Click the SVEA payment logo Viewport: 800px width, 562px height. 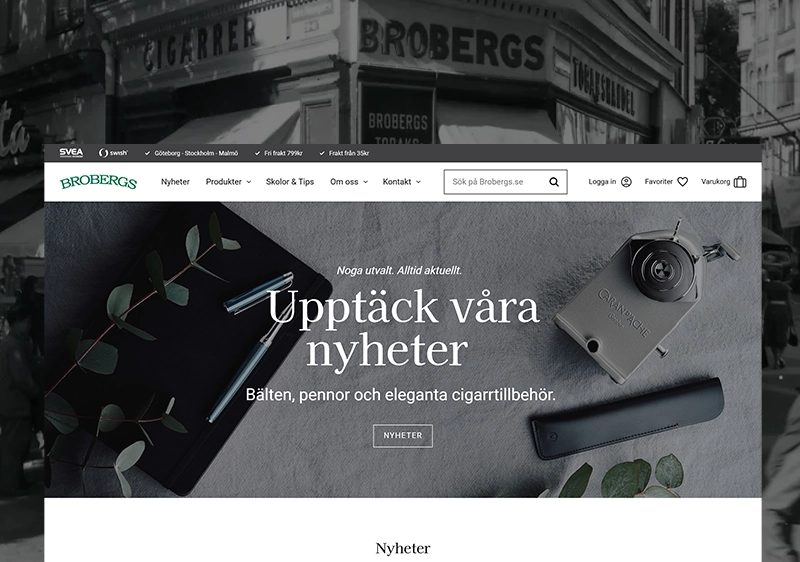pyautogui.click(x=71, y=152)
